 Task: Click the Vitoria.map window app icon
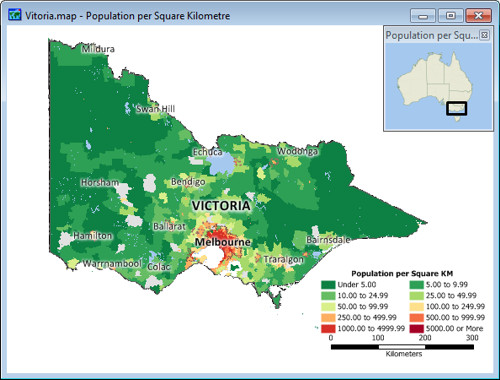(x=14, y=15)
